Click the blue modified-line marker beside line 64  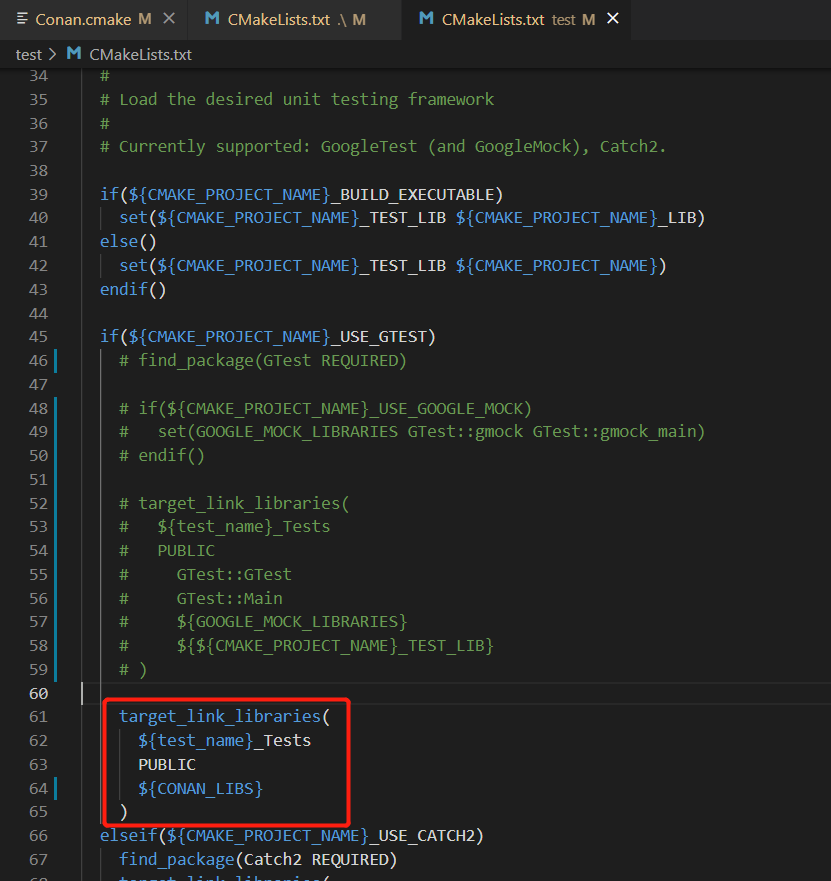click(55, 788)
